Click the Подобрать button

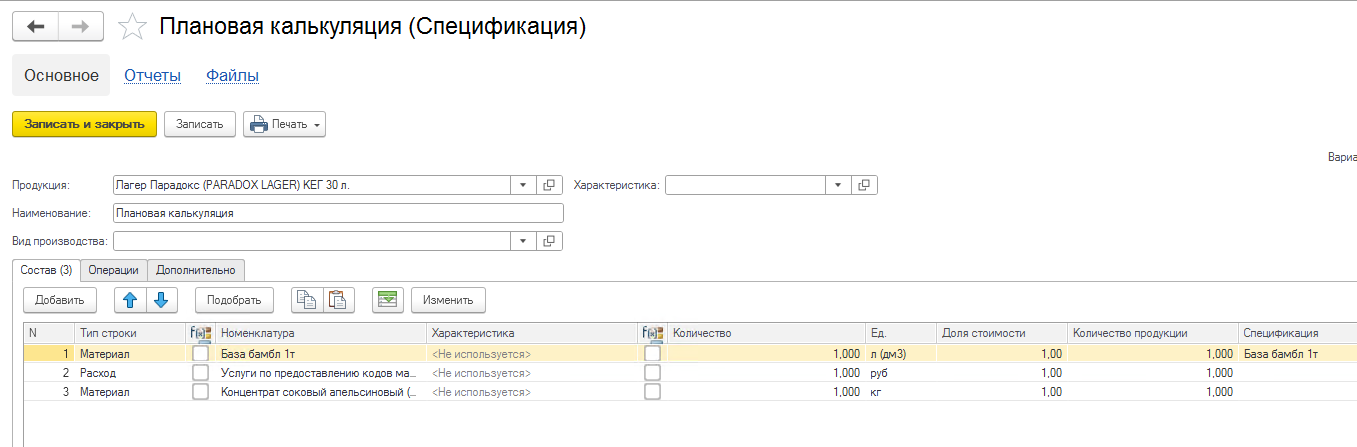[x=234, y=300]
